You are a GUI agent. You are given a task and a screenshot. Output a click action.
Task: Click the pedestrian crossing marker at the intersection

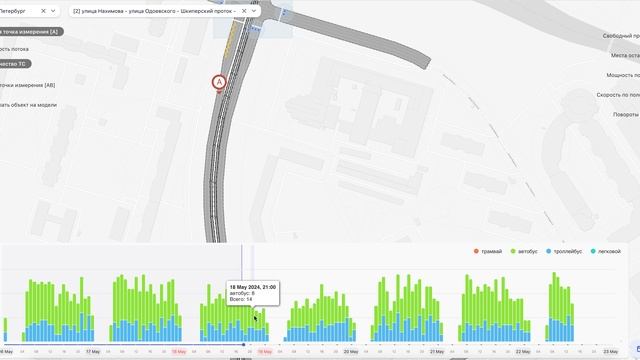pos(255,29)
